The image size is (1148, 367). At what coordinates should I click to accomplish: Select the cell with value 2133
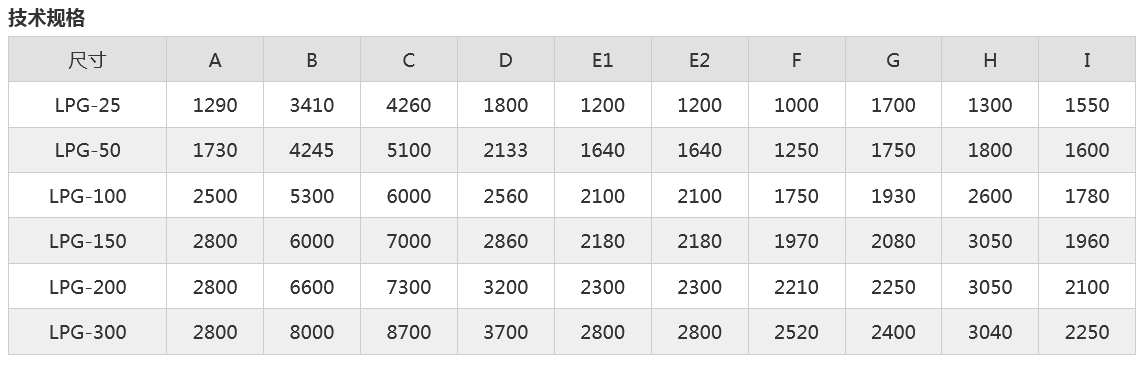[506, 150]
